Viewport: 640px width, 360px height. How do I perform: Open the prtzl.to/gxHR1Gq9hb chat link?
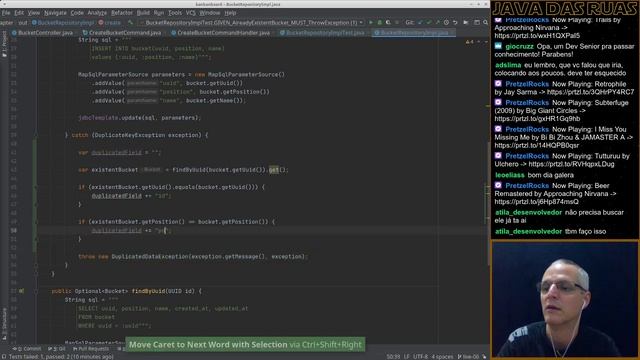tap(537, 119)
